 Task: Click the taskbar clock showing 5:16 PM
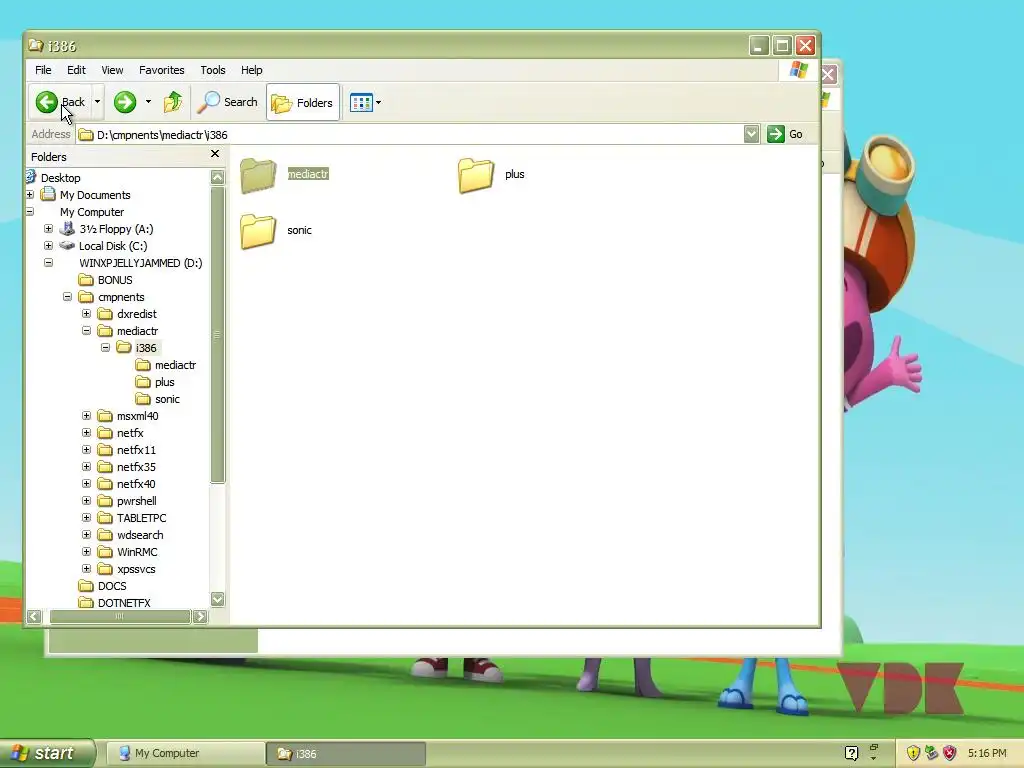pos(987,753)
